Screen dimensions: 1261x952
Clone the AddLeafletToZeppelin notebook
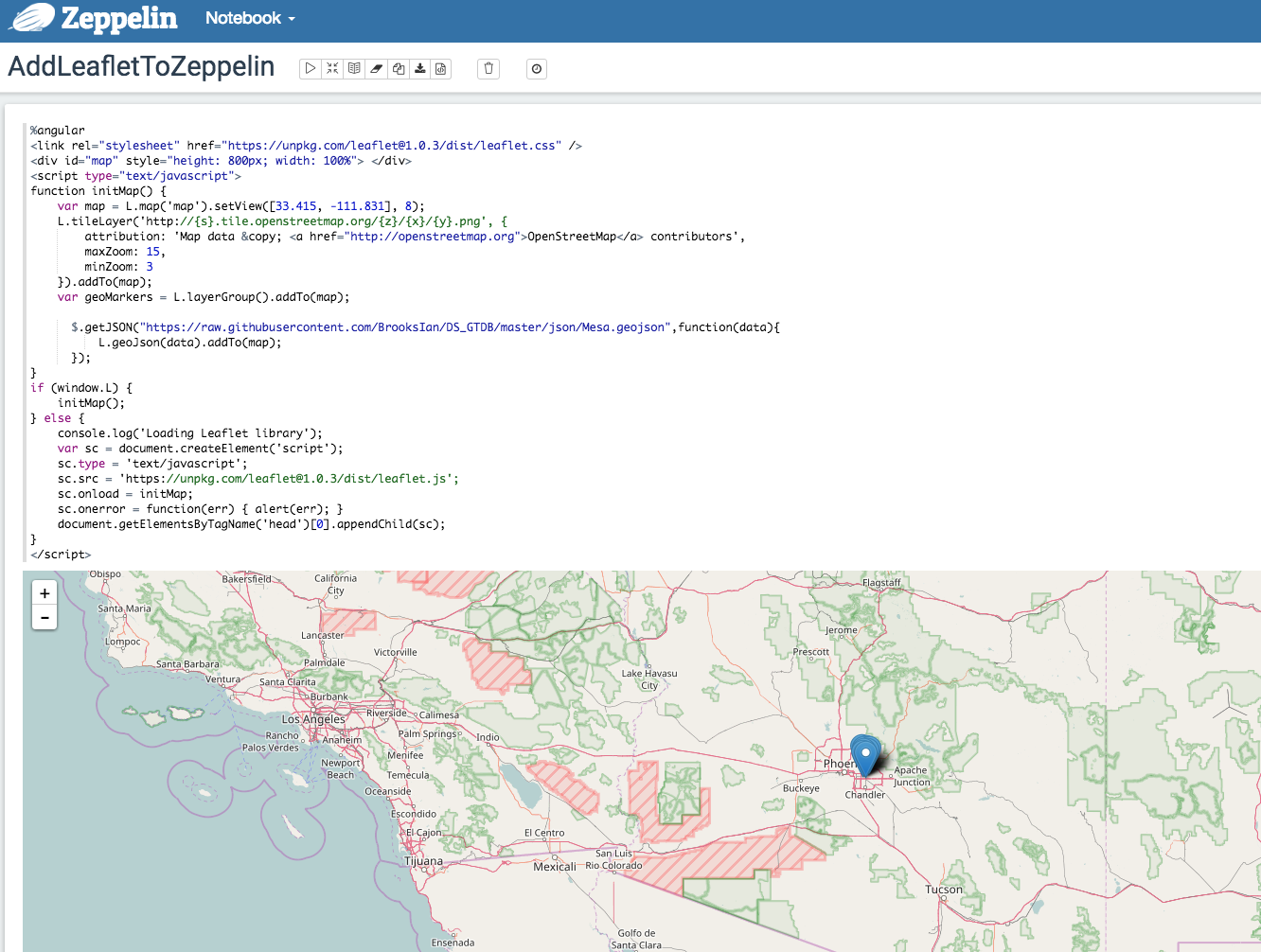click(398, 68)
